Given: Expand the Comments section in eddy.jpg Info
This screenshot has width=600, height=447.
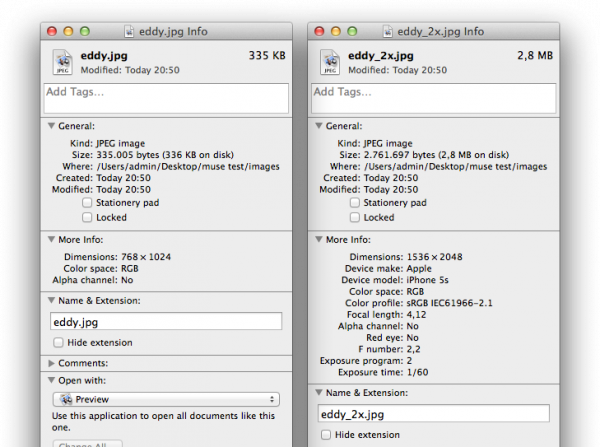Looking at the screenshot, I should click(52, 362).
